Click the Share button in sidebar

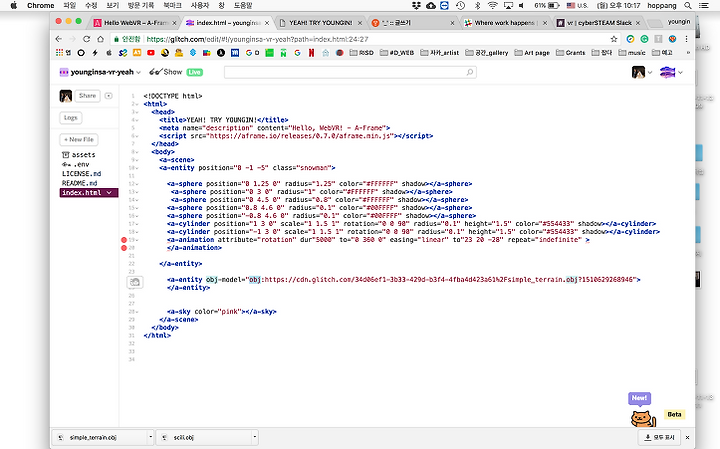click(x=87, y=95)
